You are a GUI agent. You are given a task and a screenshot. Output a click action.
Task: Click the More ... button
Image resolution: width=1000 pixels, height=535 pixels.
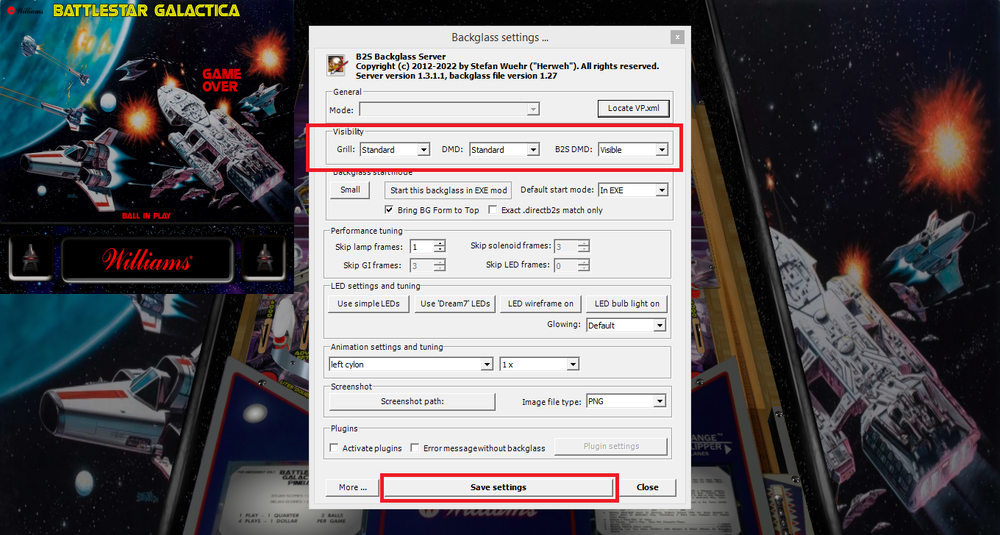(x=353, y=487)
